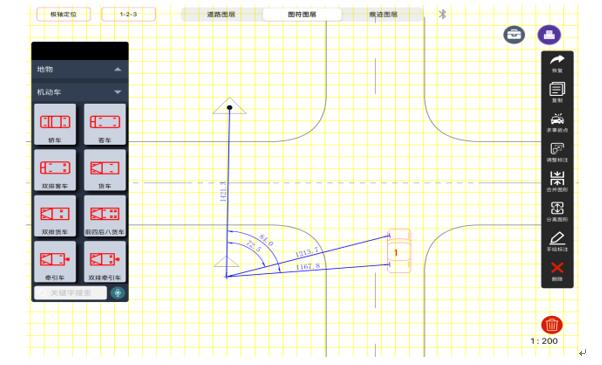Select the 客车 bus symbol tile
The width and height of the screenshot is (602, 365).
(x=105, y=124)
